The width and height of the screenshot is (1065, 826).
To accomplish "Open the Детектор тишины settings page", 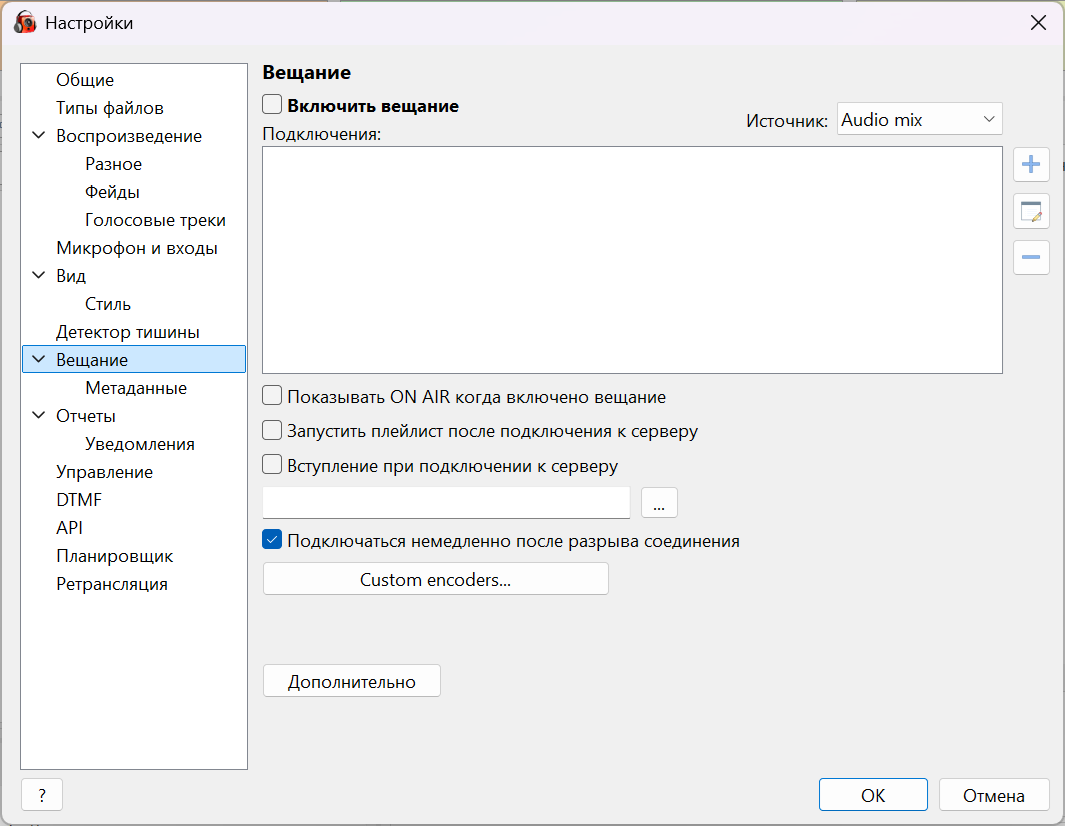I will tap(128, 332).
